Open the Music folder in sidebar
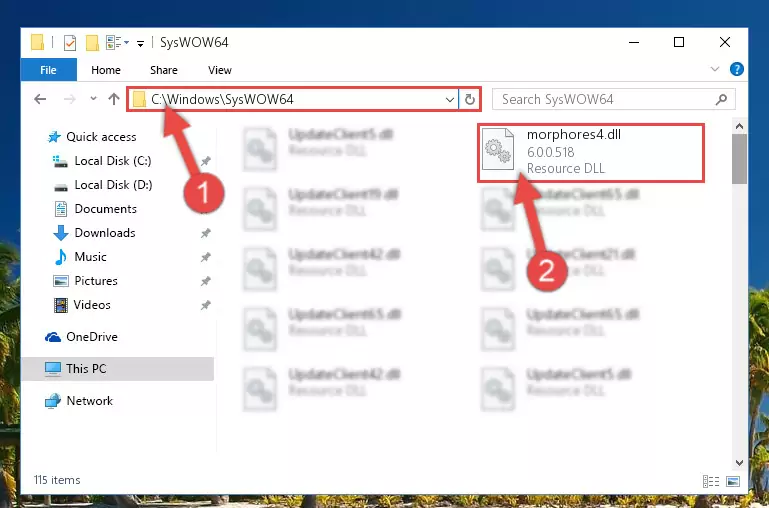The height and width of the screenshot is (508, 769). [x=90, y=257]
